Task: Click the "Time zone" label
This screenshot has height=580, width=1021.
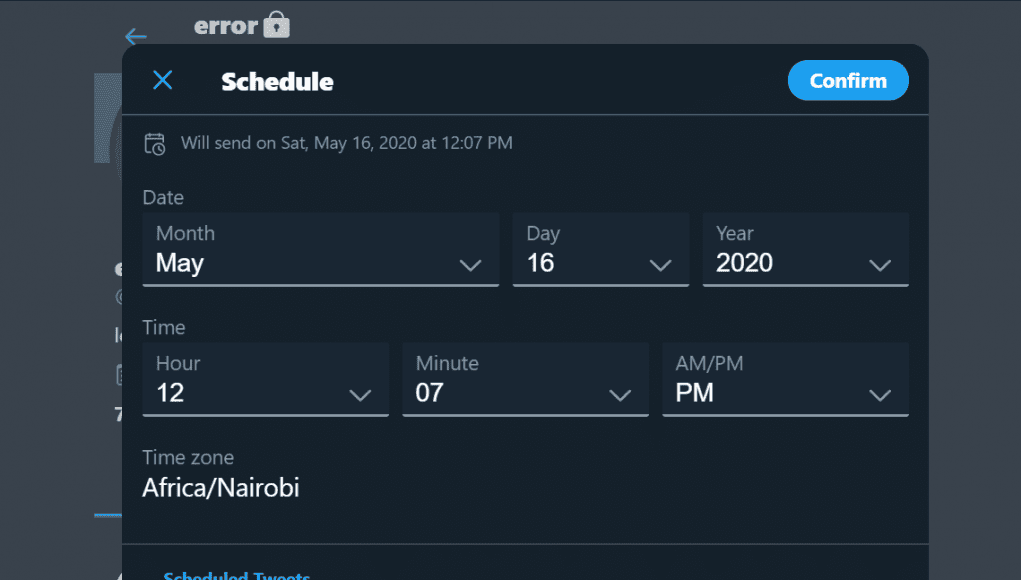Action: (x=188, y=458)
